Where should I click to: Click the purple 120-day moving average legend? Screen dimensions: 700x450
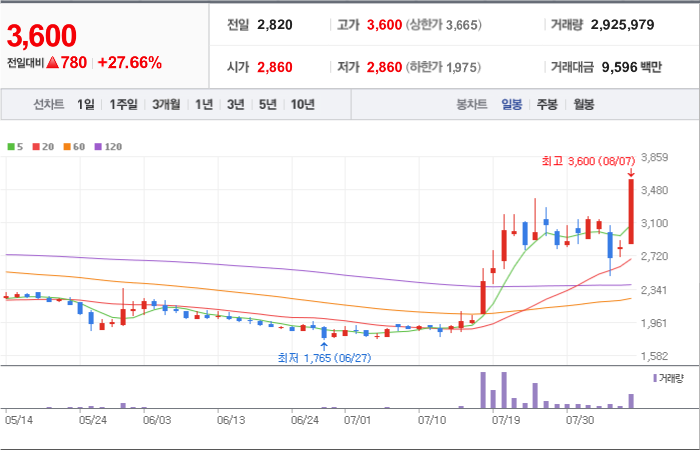coord(108,147)
